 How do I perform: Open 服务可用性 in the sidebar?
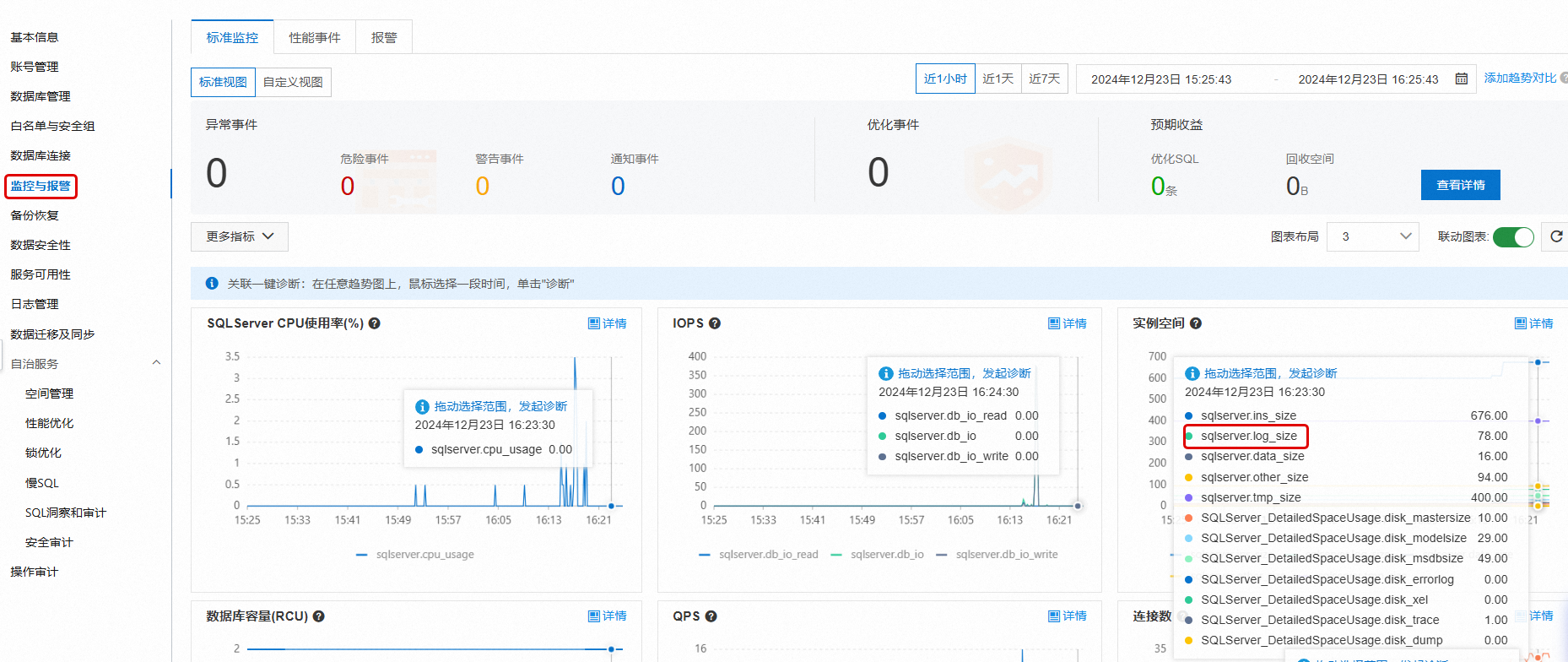pos(41,274)
